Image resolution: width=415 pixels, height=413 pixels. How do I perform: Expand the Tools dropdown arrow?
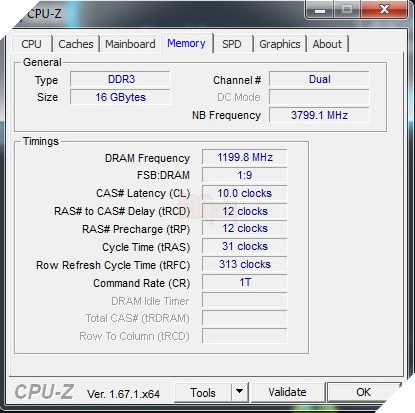[x=240, y=392]
